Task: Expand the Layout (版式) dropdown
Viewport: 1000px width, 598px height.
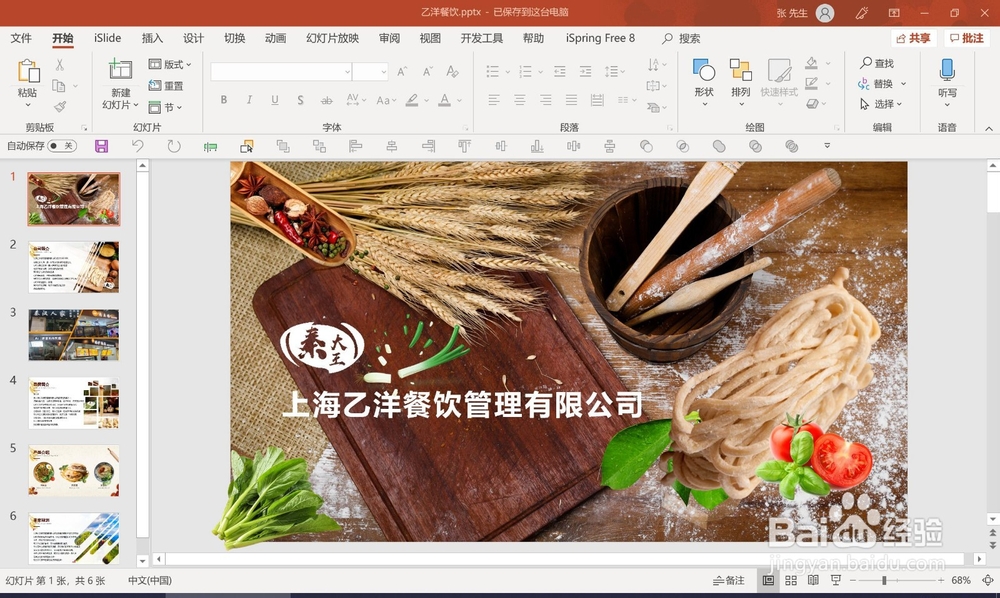Action: (x=170, y=64)
